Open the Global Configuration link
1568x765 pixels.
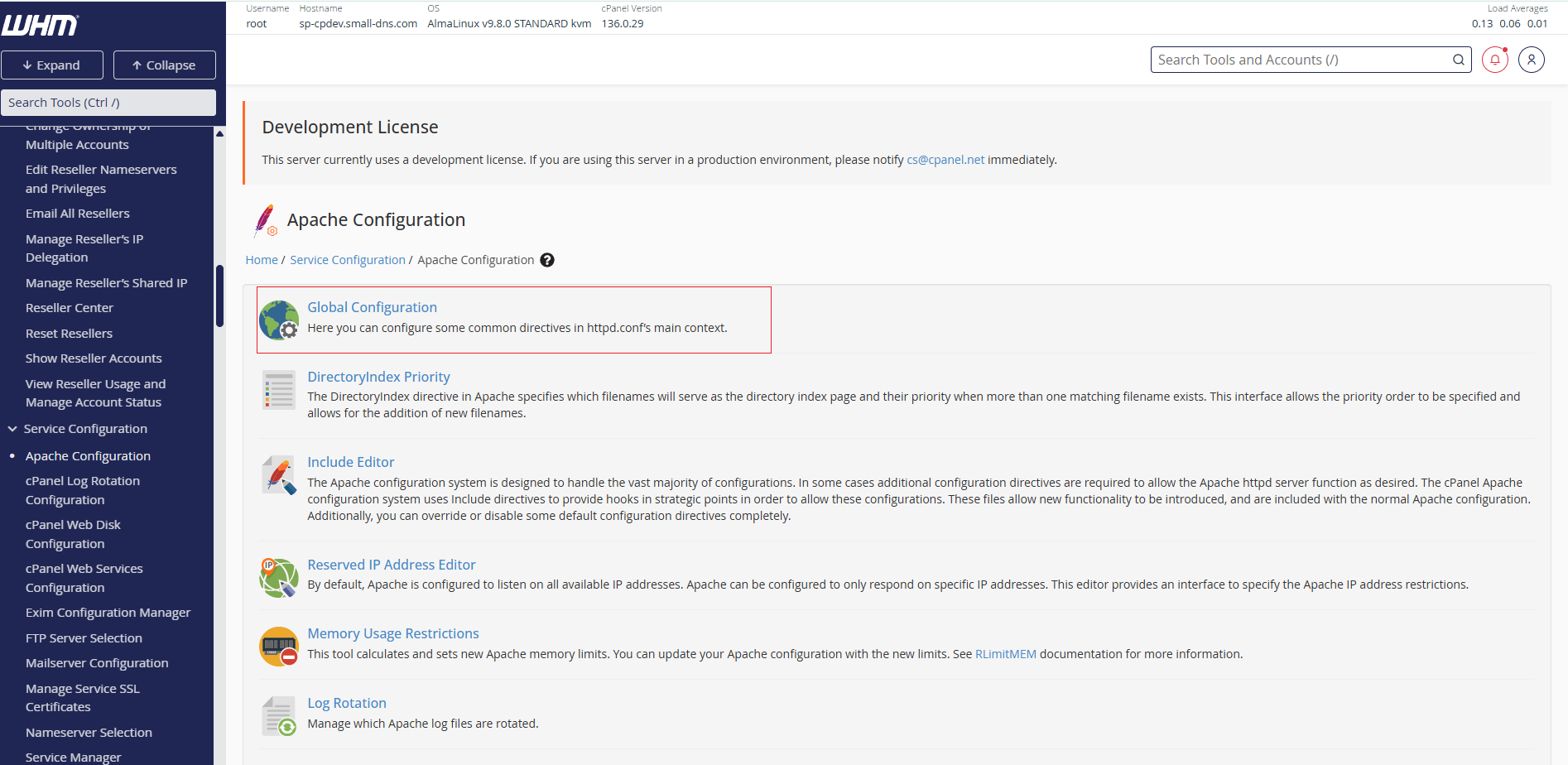(373, 307)
